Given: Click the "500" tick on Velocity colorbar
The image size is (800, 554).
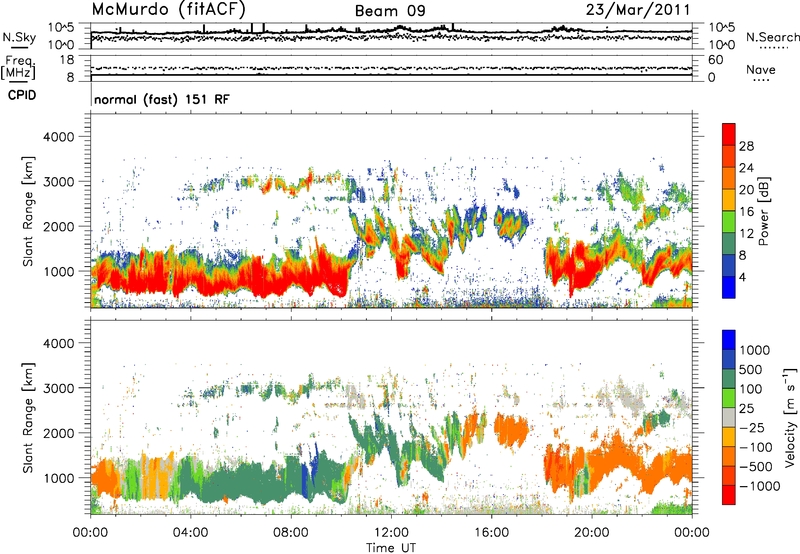Looking at the screenshot, I should point(752,369).
